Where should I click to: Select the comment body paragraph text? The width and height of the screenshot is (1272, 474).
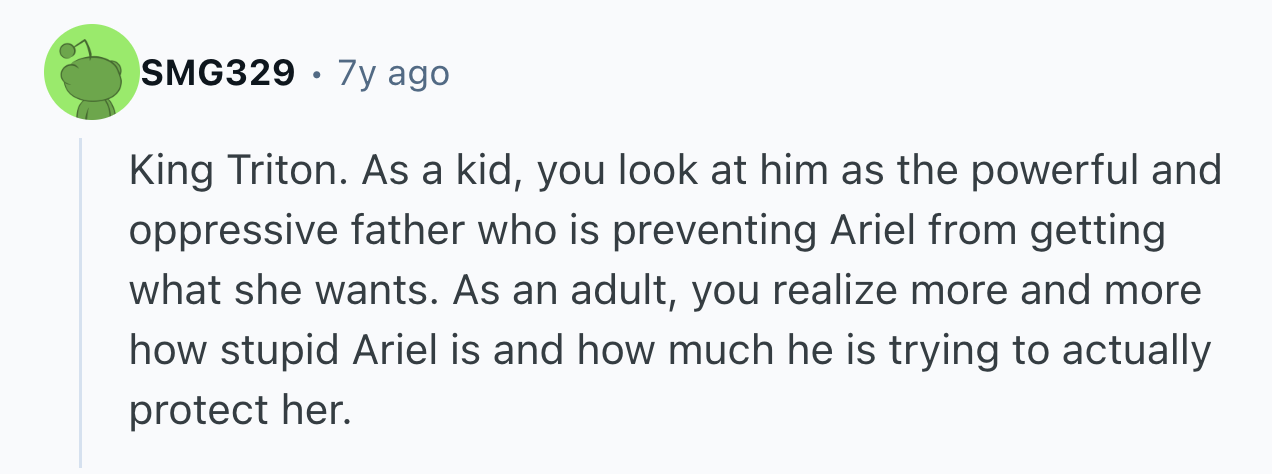(676, 291)
